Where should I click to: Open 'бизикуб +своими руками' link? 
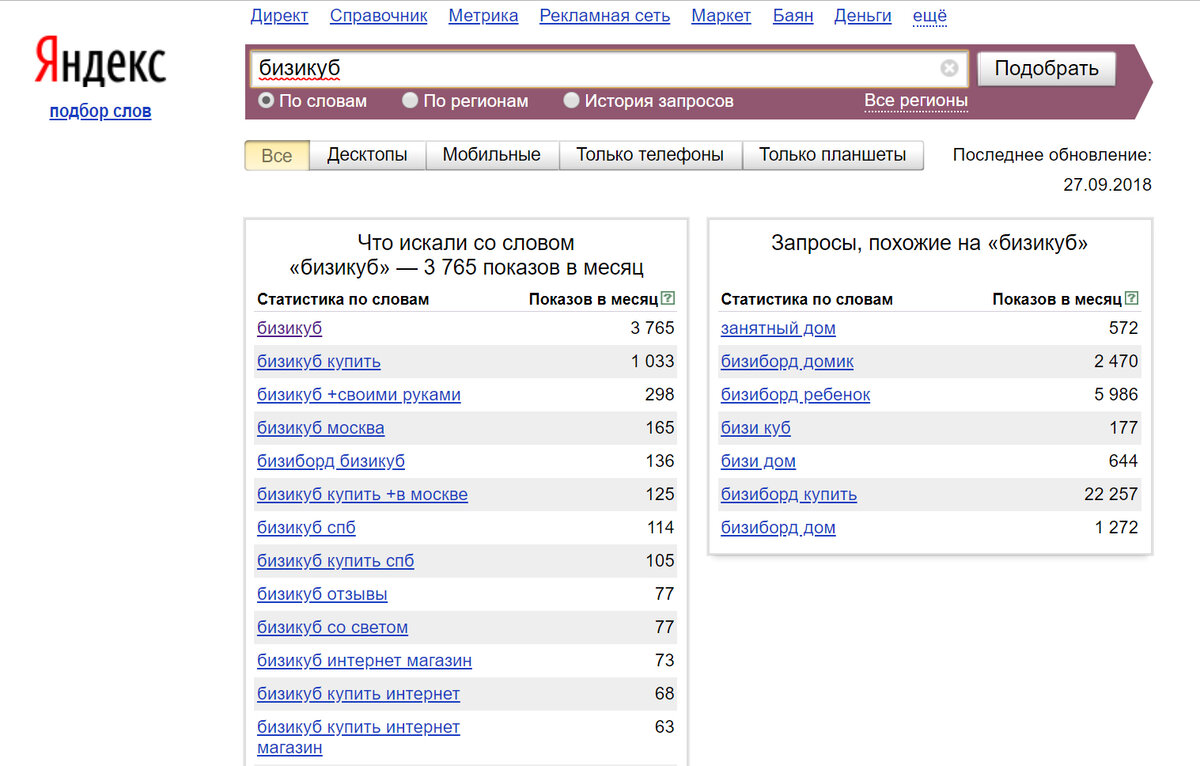pyautogui.click(x=359, y=394)
